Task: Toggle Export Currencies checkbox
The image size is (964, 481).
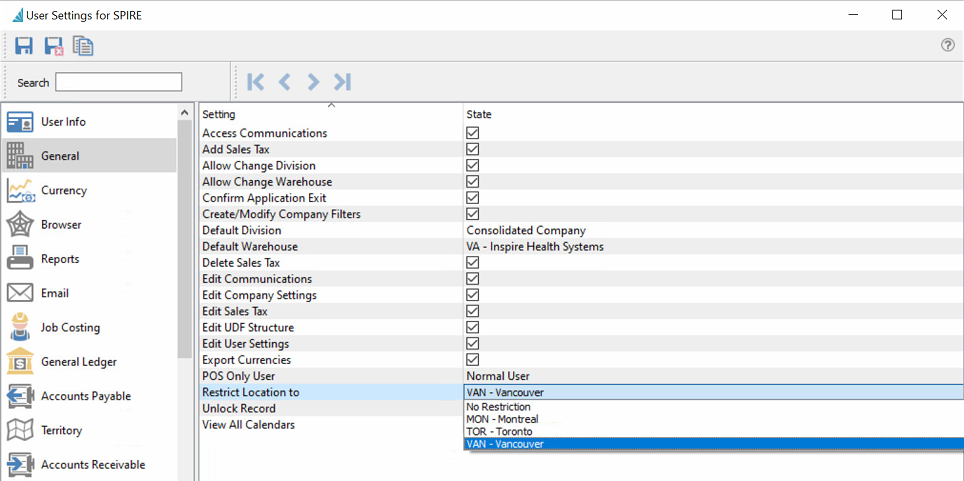Action: point(472,360)
